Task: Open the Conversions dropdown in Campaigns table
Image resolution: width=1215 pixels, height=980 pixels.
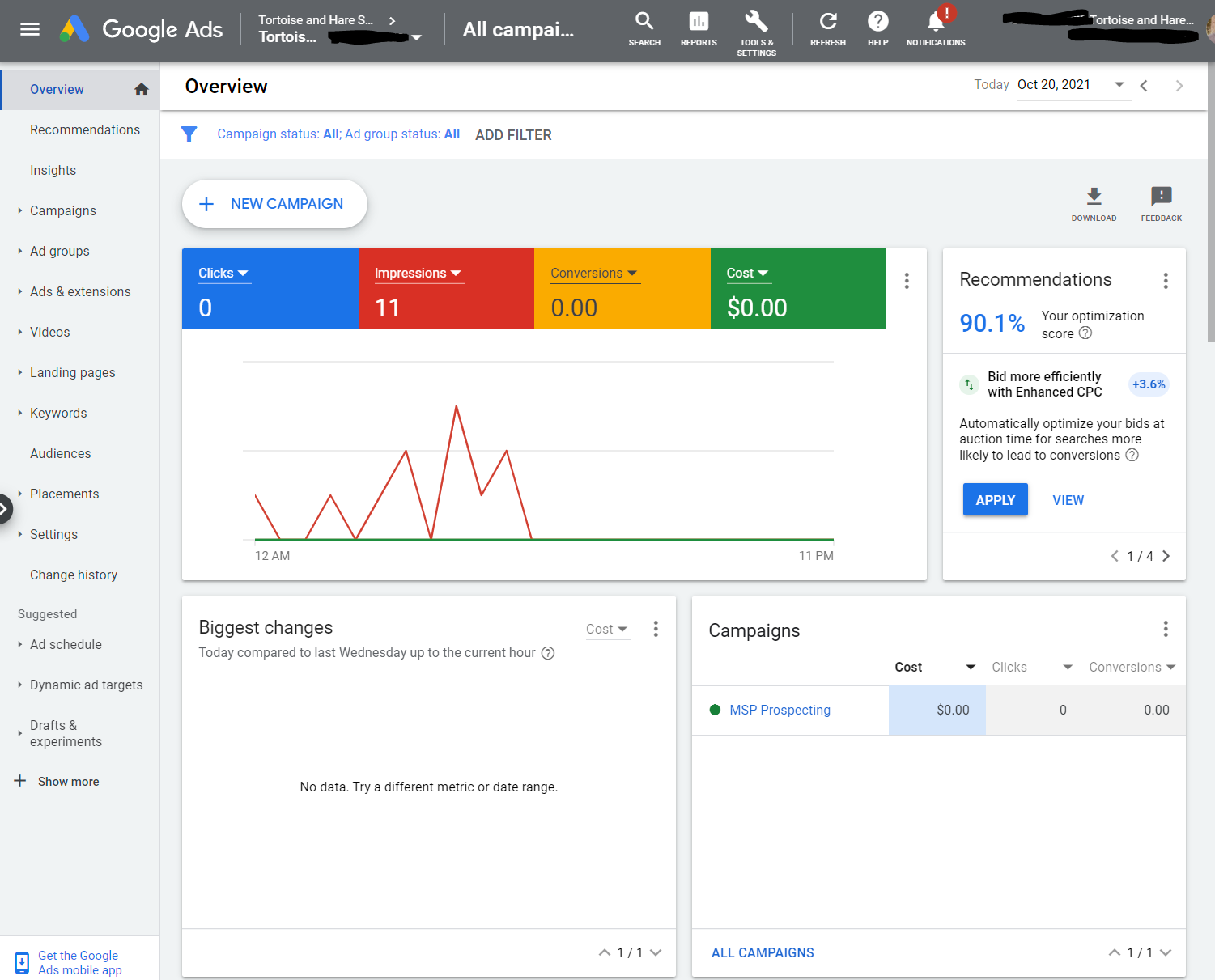Action: click(1132, 666)
